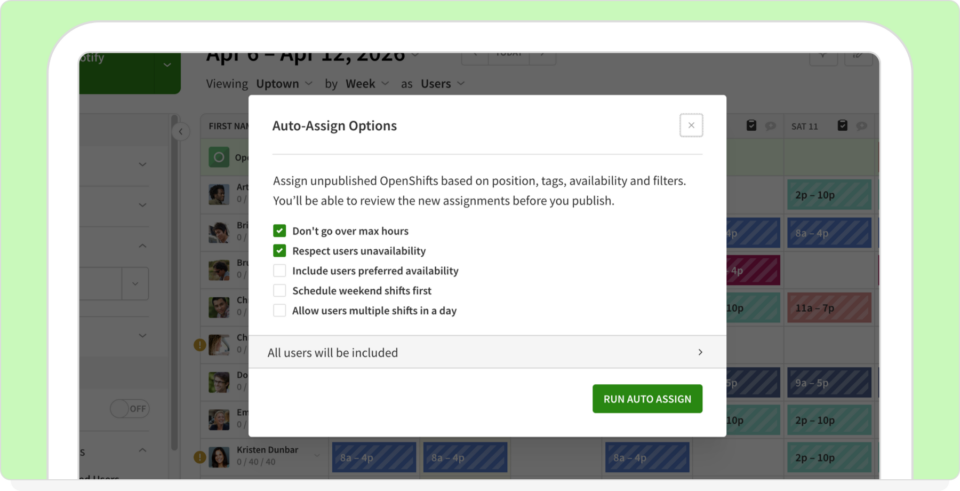Viewport: 960px width, 491px height.
Task: Click the Run Auto Assign button
Action: pyautogui.click(x=647, y=399)
